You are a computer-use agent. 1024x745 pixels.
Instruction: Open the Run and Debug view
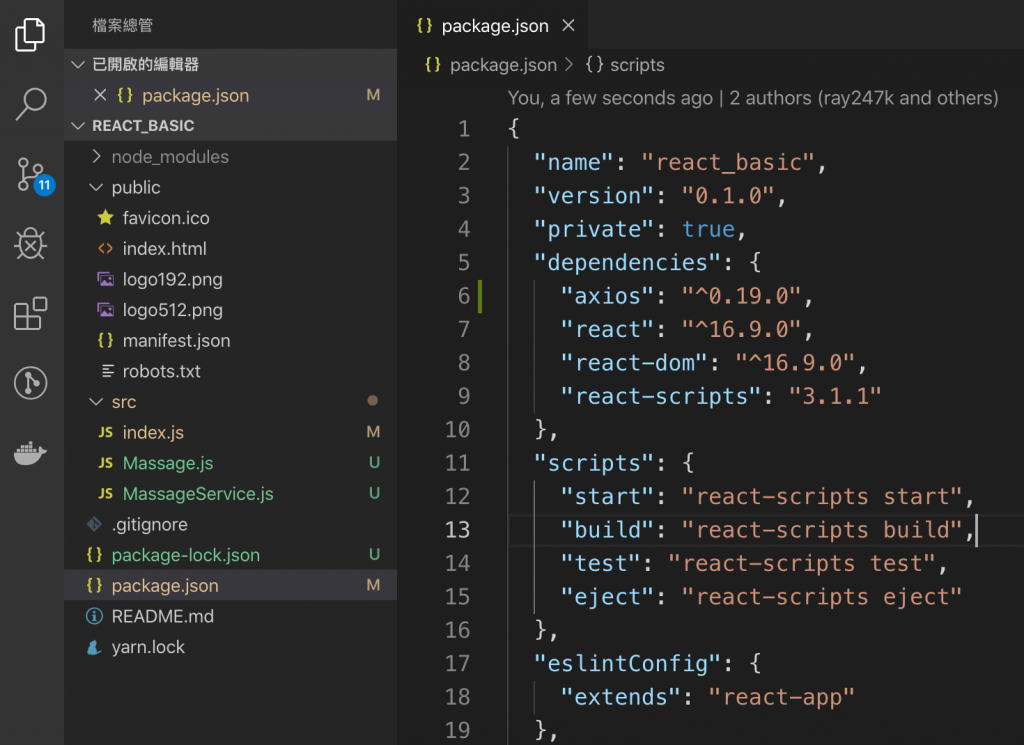(30, 244)
